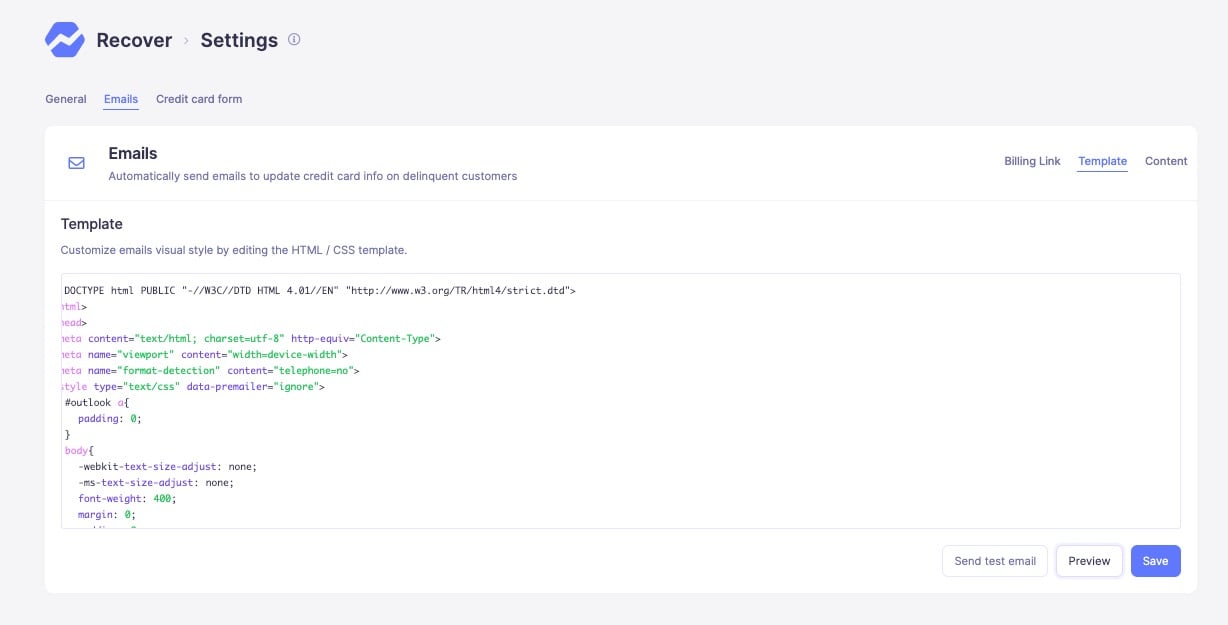
Task: Open the email Preview
Action: pyautogui.click(x=1089, y=561)
